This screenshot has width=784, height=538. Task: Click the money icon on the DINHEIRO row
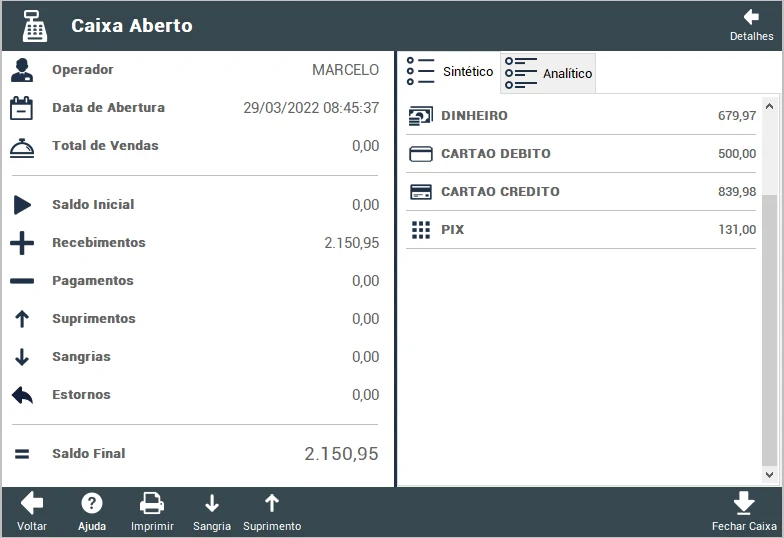point(420,116)
